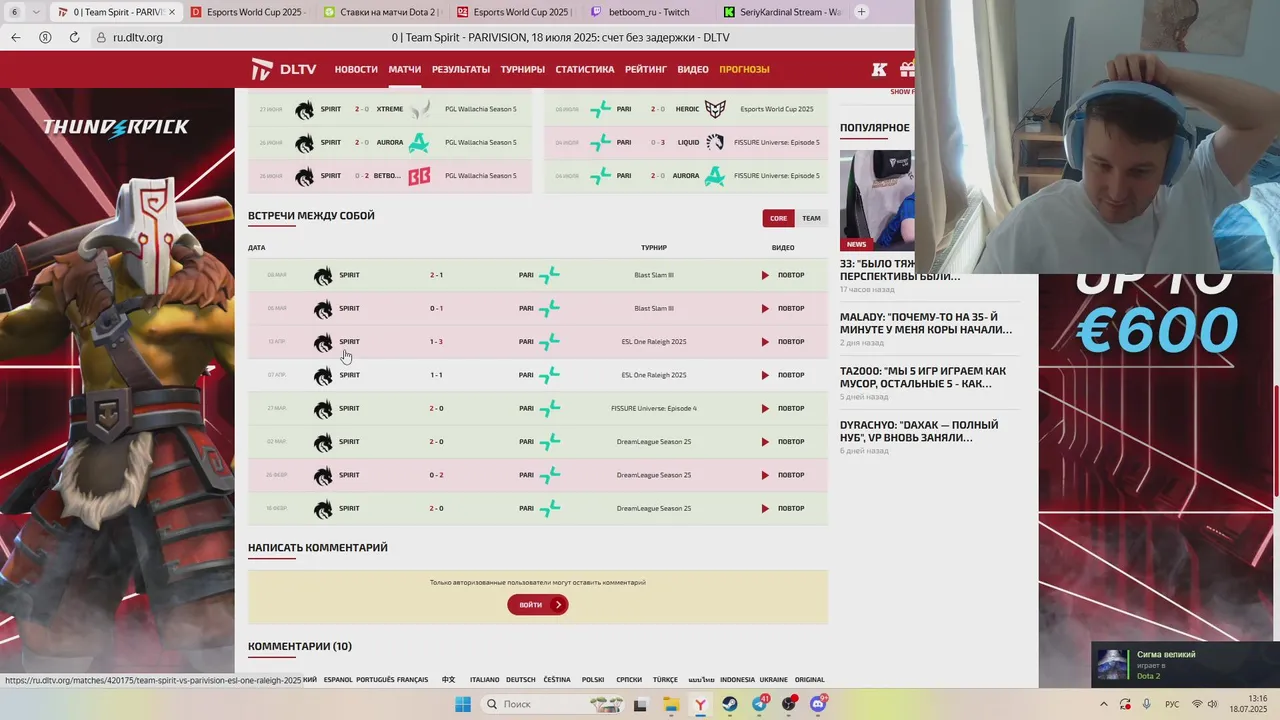
Task: Click PARI logo in FISSURE Universe: Episode 4 row
Action: click(x=549, y=408)
